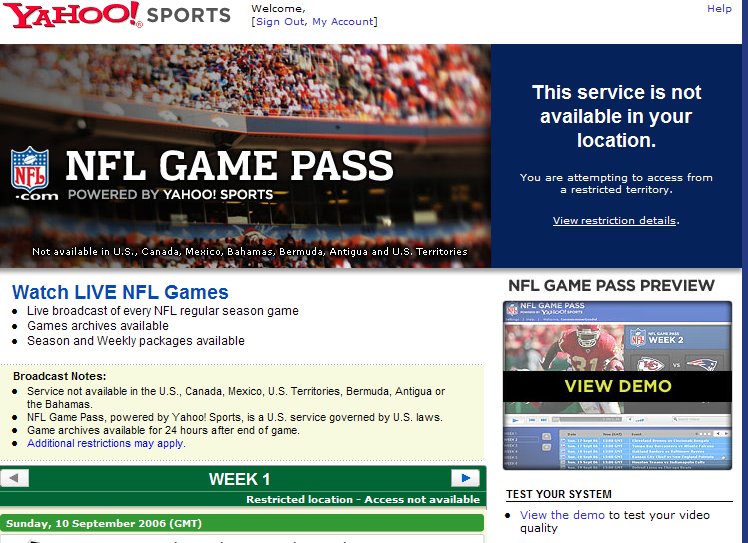Open the Help page
Image resolution: width=748 pixels, height=543 pixels.
(719, 8)
